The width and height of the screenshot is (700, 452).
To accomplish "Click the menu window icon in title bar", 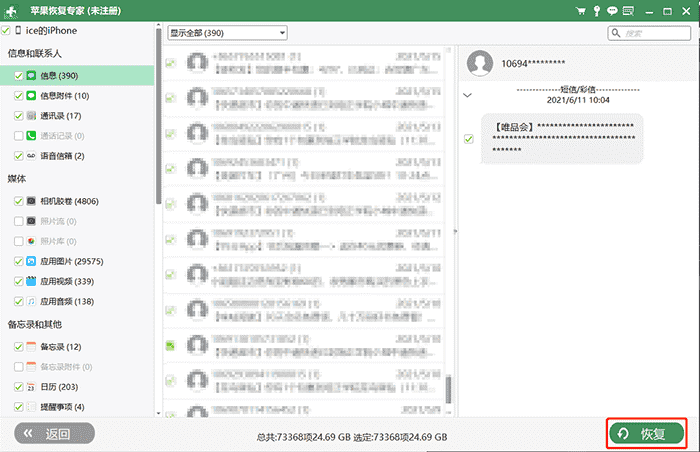I will pyautogui.click(x=629, y=10).
